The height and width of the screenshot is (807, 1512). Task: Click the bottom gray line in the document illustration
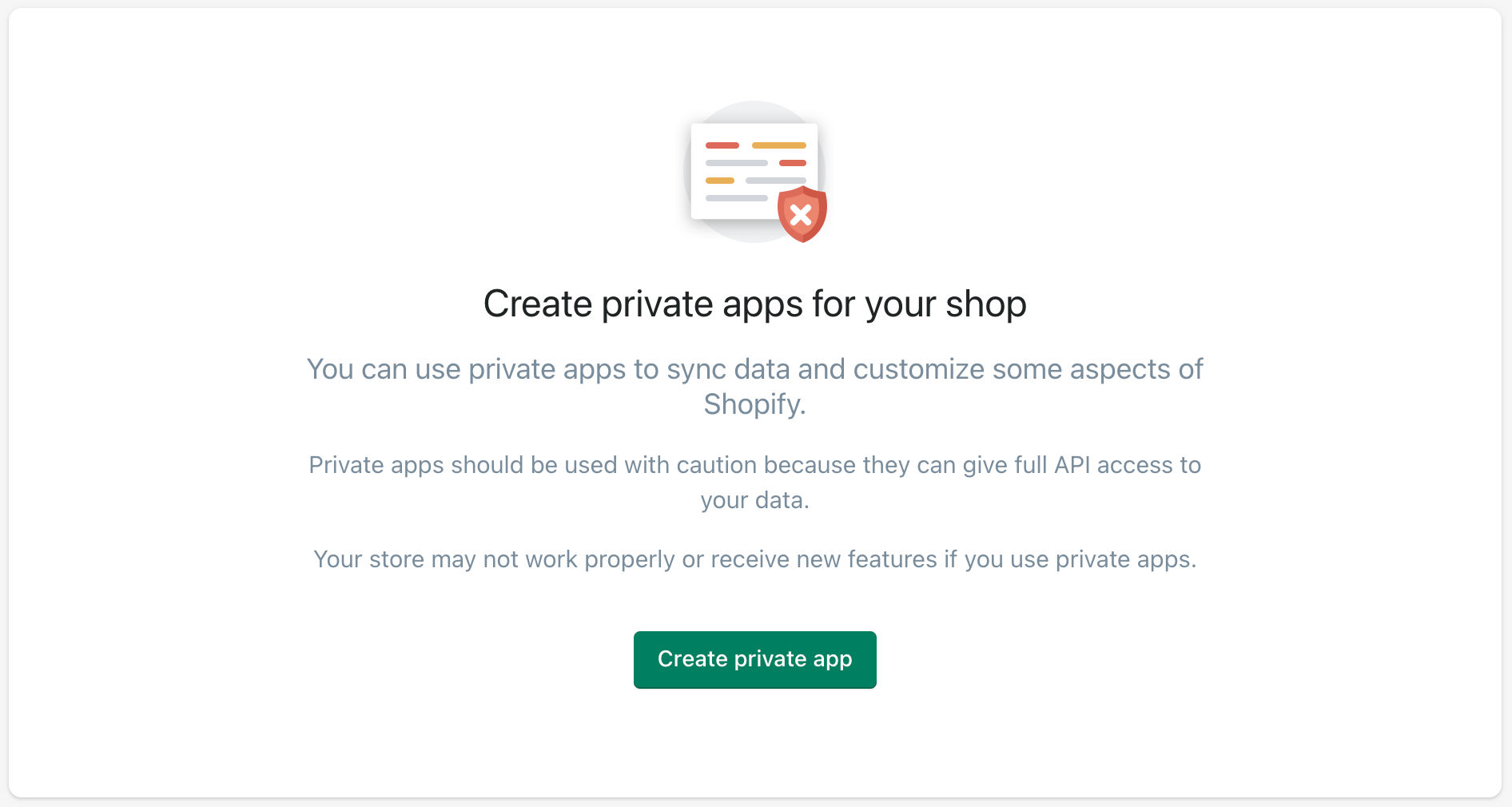click(736, 198)
